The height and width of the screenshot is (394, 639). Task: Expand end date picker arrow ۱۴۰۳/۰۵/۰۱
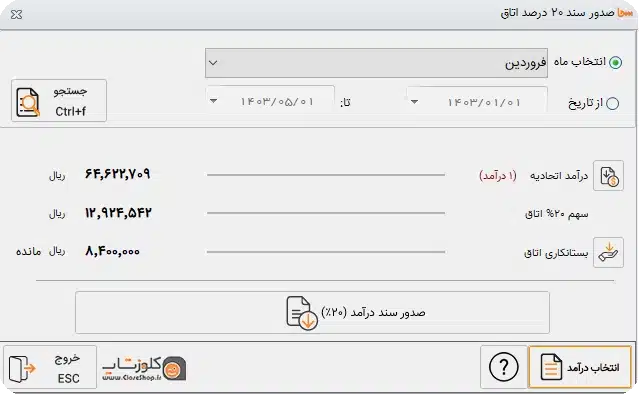pos(213,101)
